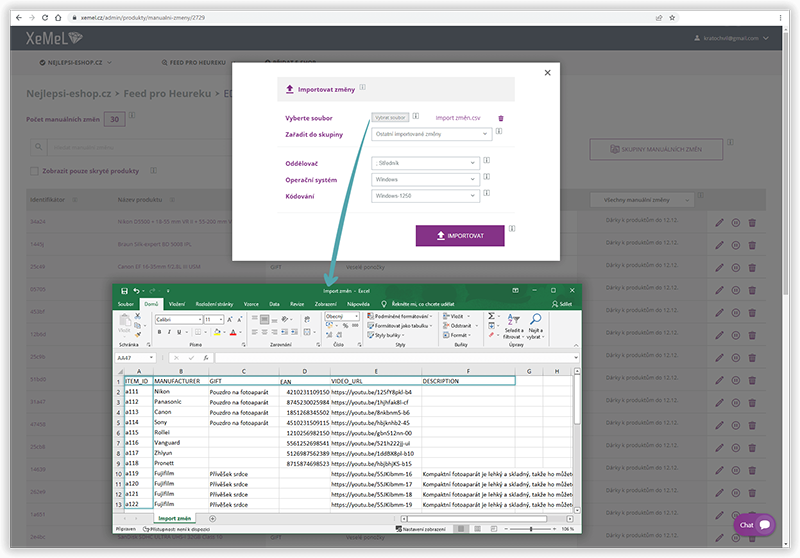
Task: Click Excel Share (Sdílet) icon
Action: point(562,304)
